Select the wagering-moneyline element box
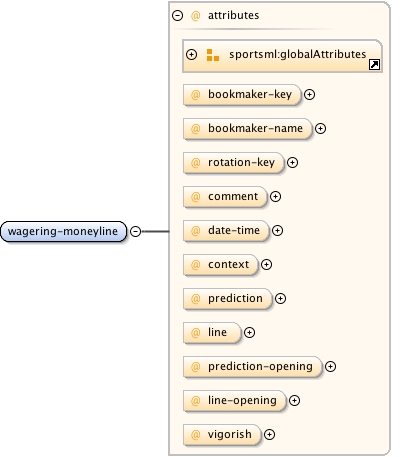Screen dimensions: 408x457 tap(64, 231)
